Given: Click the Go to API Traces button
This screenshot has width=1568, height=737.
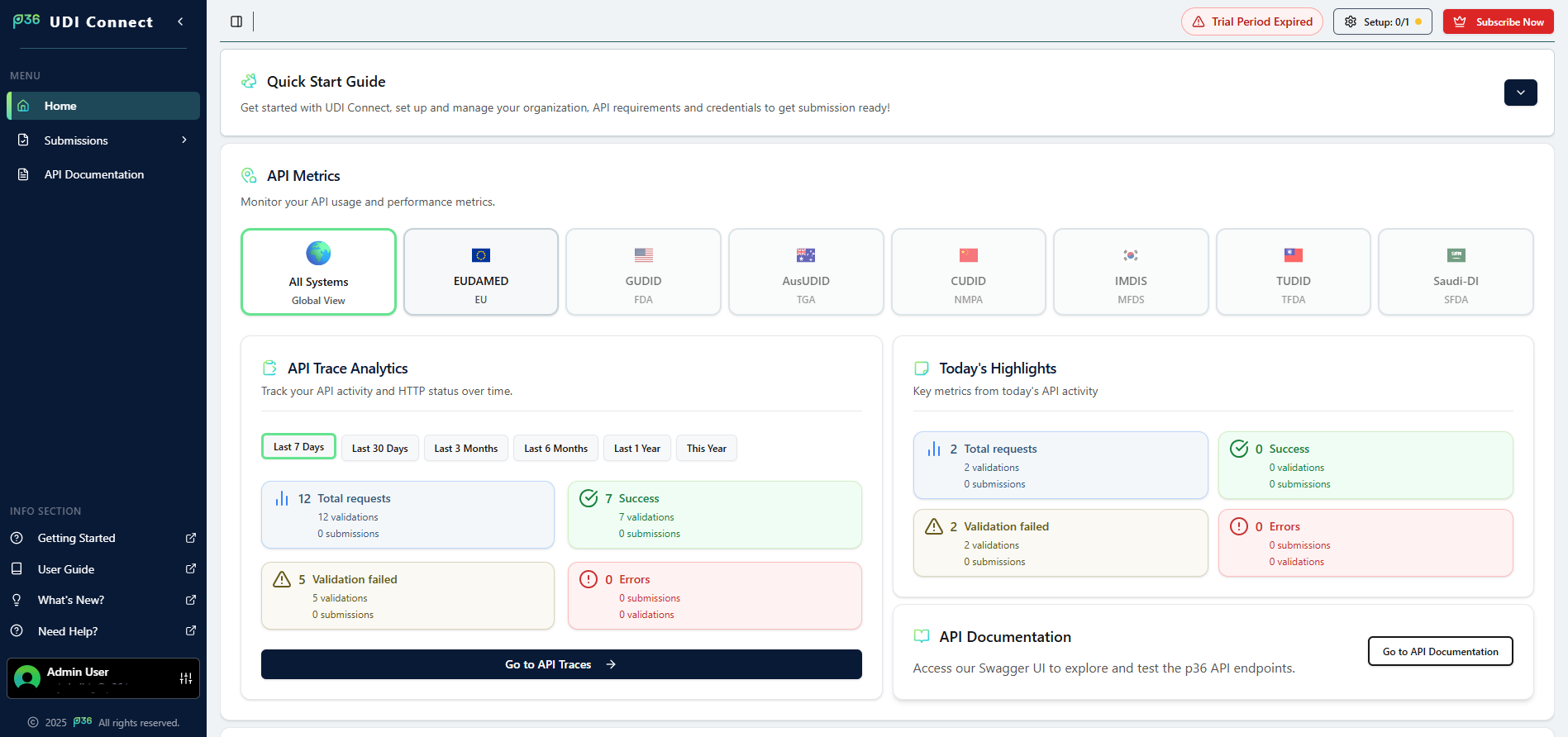Looking at the screenshot, I should pos(561,664).
